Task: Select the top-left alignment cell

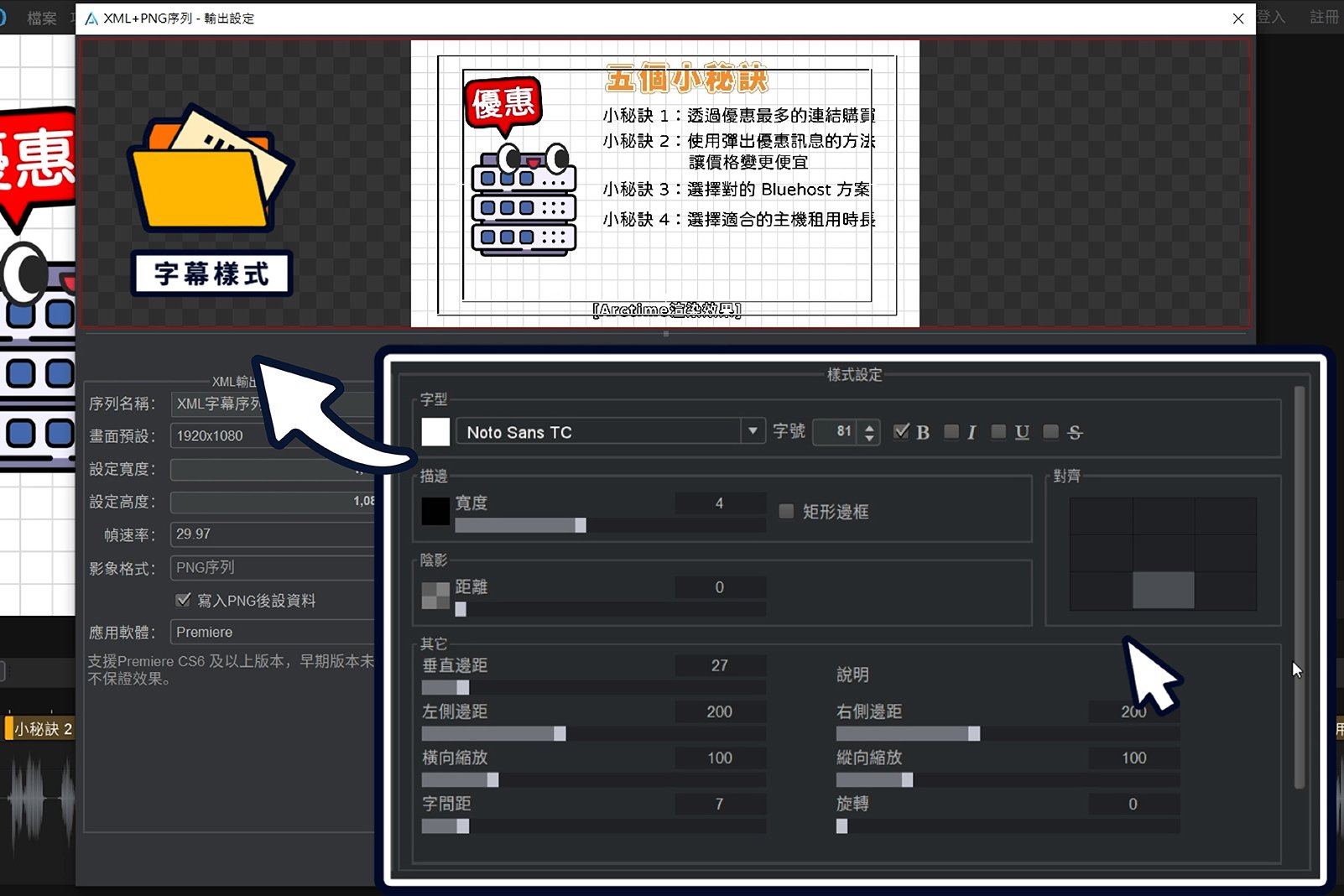Action: click(x=1101, y=517)
